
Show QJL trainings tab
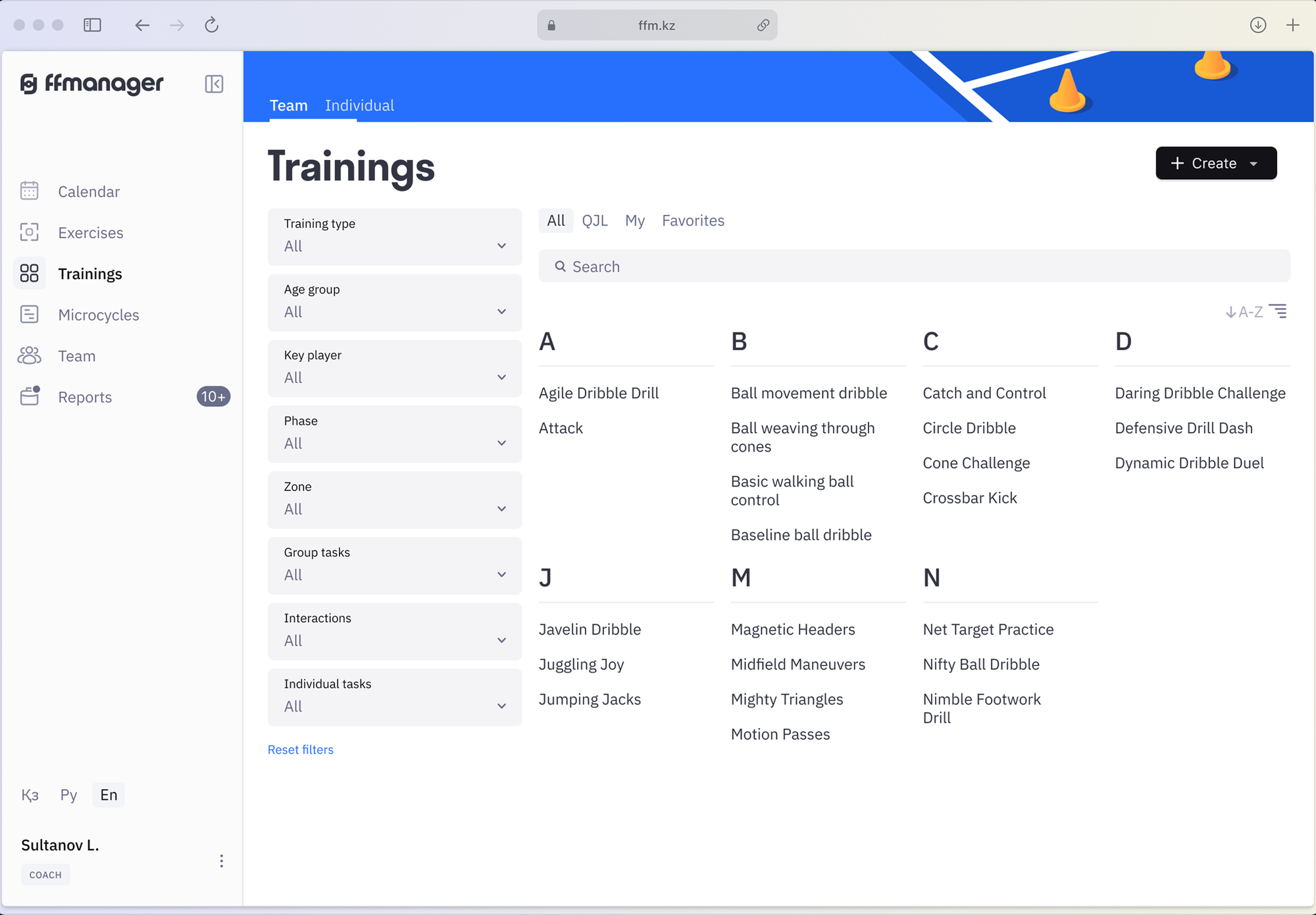[595, 221]
